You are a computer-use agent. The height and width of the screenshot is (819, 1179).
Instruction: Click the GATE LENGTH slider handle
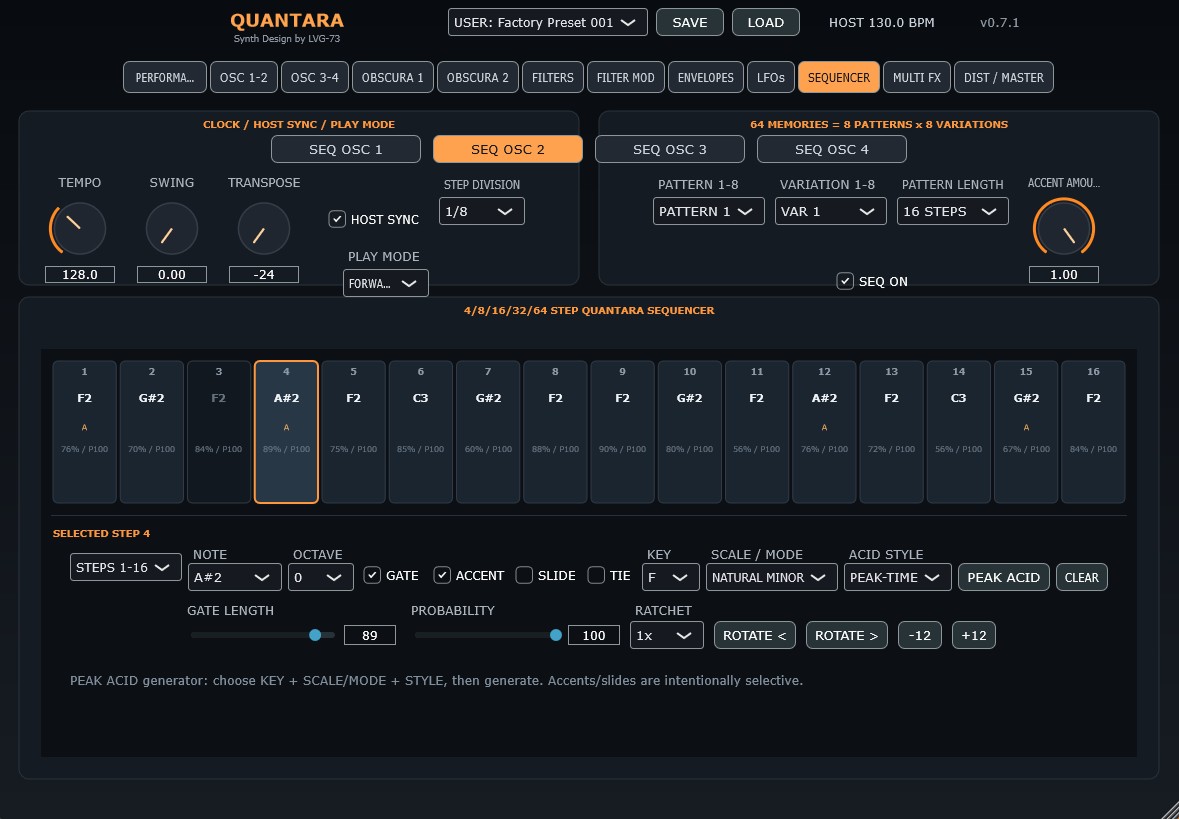click(x=315, y=635)
